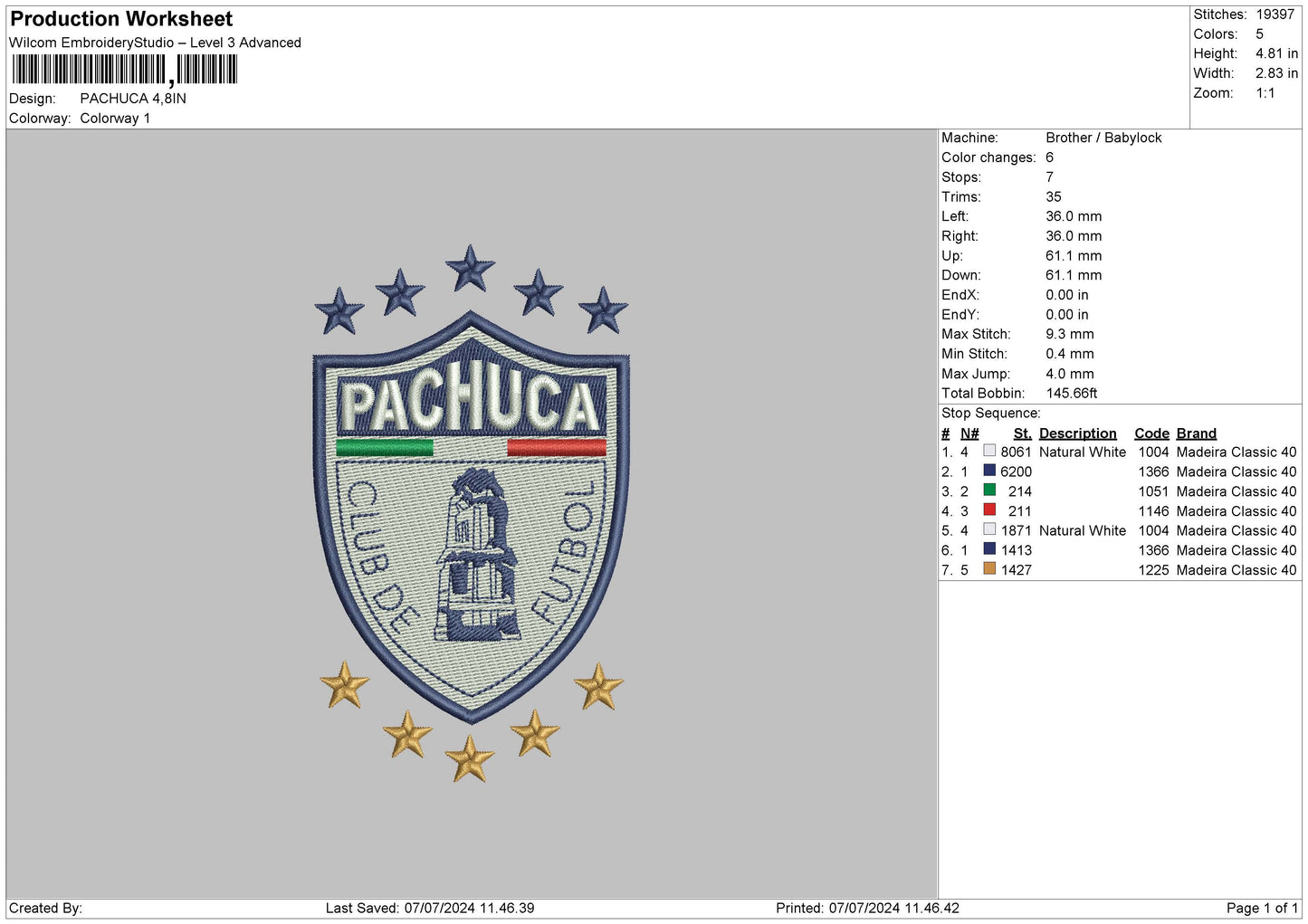This screenshot has height=924, width=1308.
Task: Click the 'Page 1 of 1' indicator
Action: pyautogui.click(x=1262, y=908)
